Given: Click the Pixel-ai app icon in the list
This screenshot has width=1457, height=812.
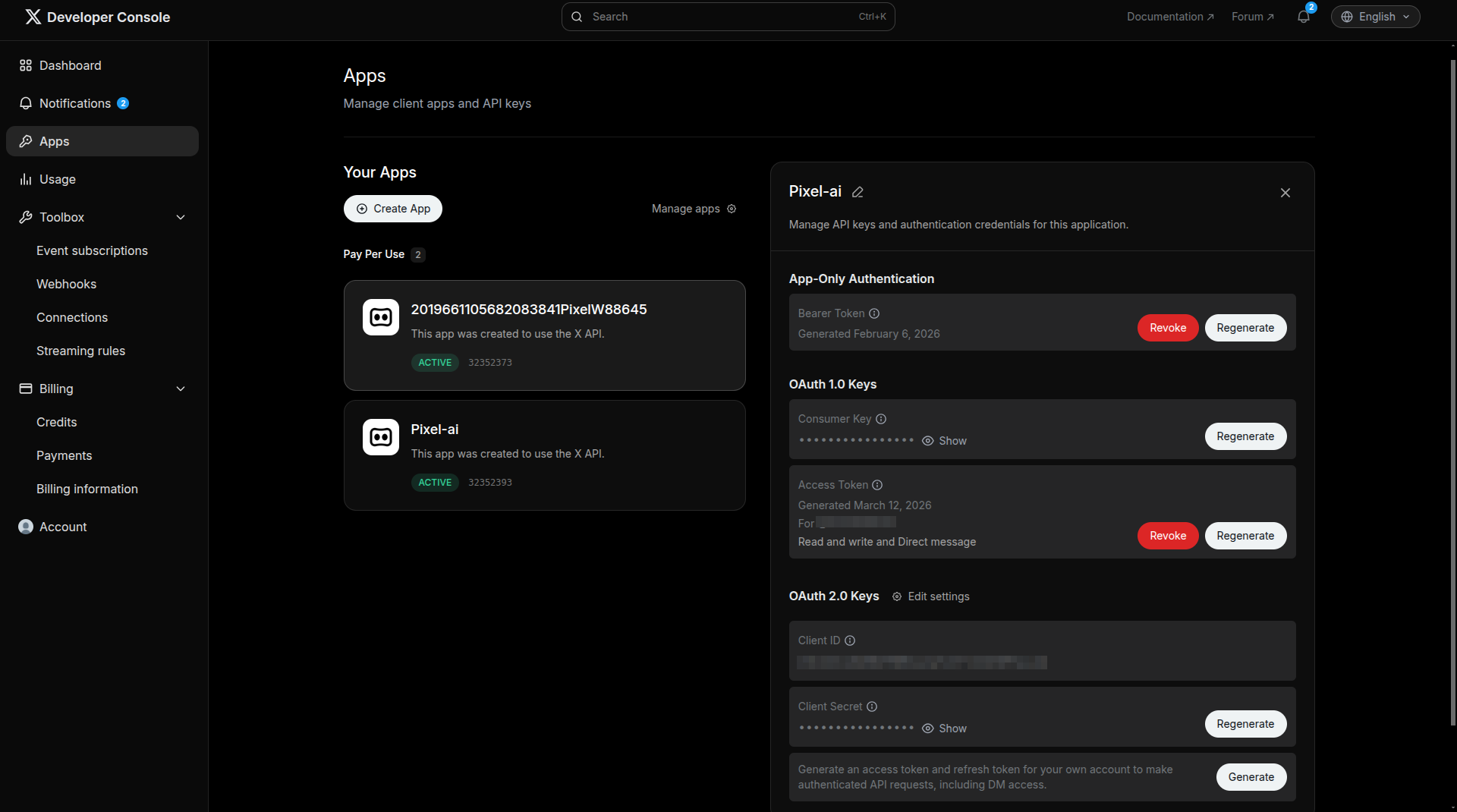Looking at the screenshot, I should (381, 437).
